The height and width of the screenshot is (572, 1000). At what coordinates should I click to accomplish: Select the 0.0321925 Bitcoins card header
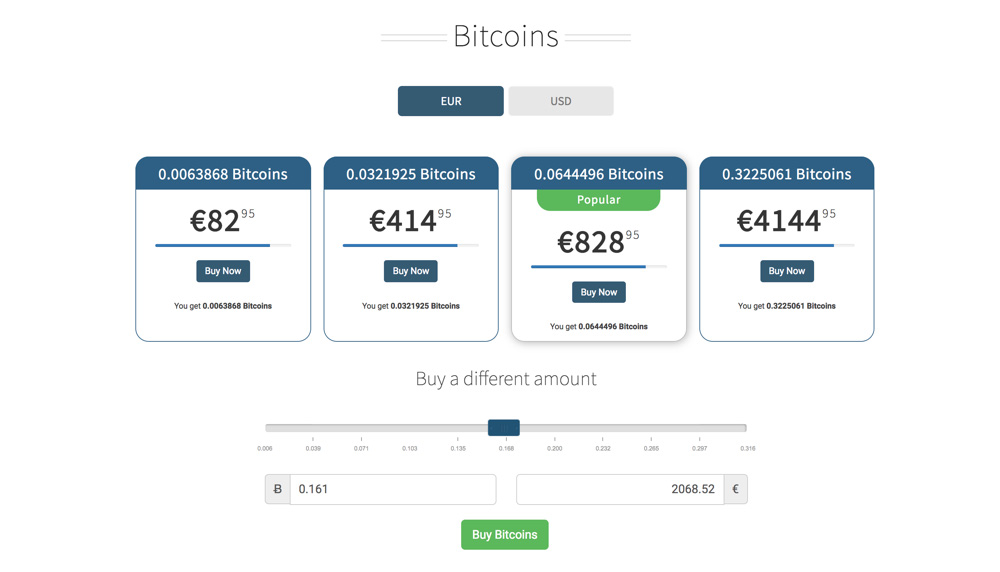point(410,174)
